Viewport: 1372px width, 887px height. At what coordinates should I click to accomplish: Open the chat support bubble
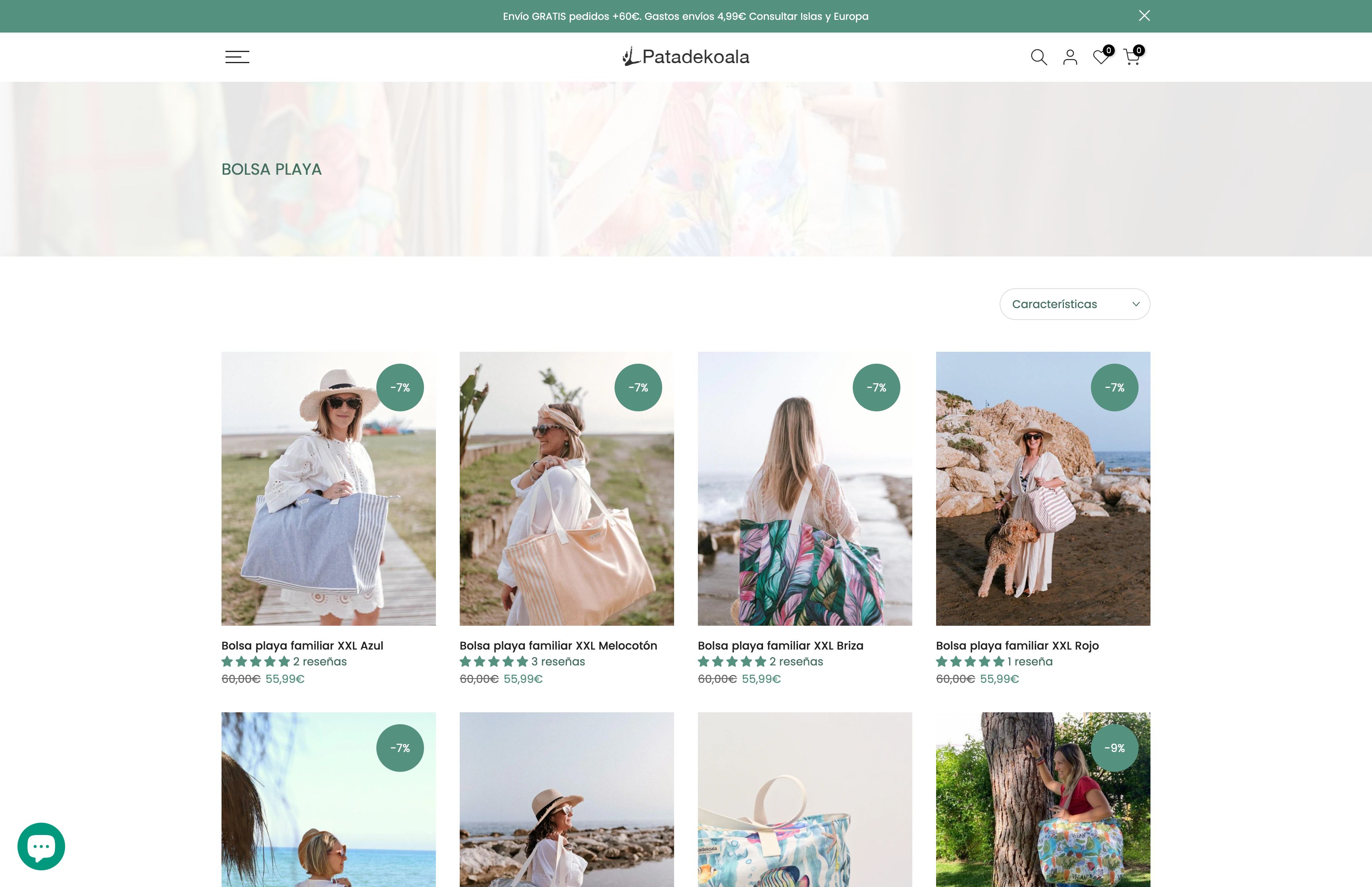click(41, 846)
